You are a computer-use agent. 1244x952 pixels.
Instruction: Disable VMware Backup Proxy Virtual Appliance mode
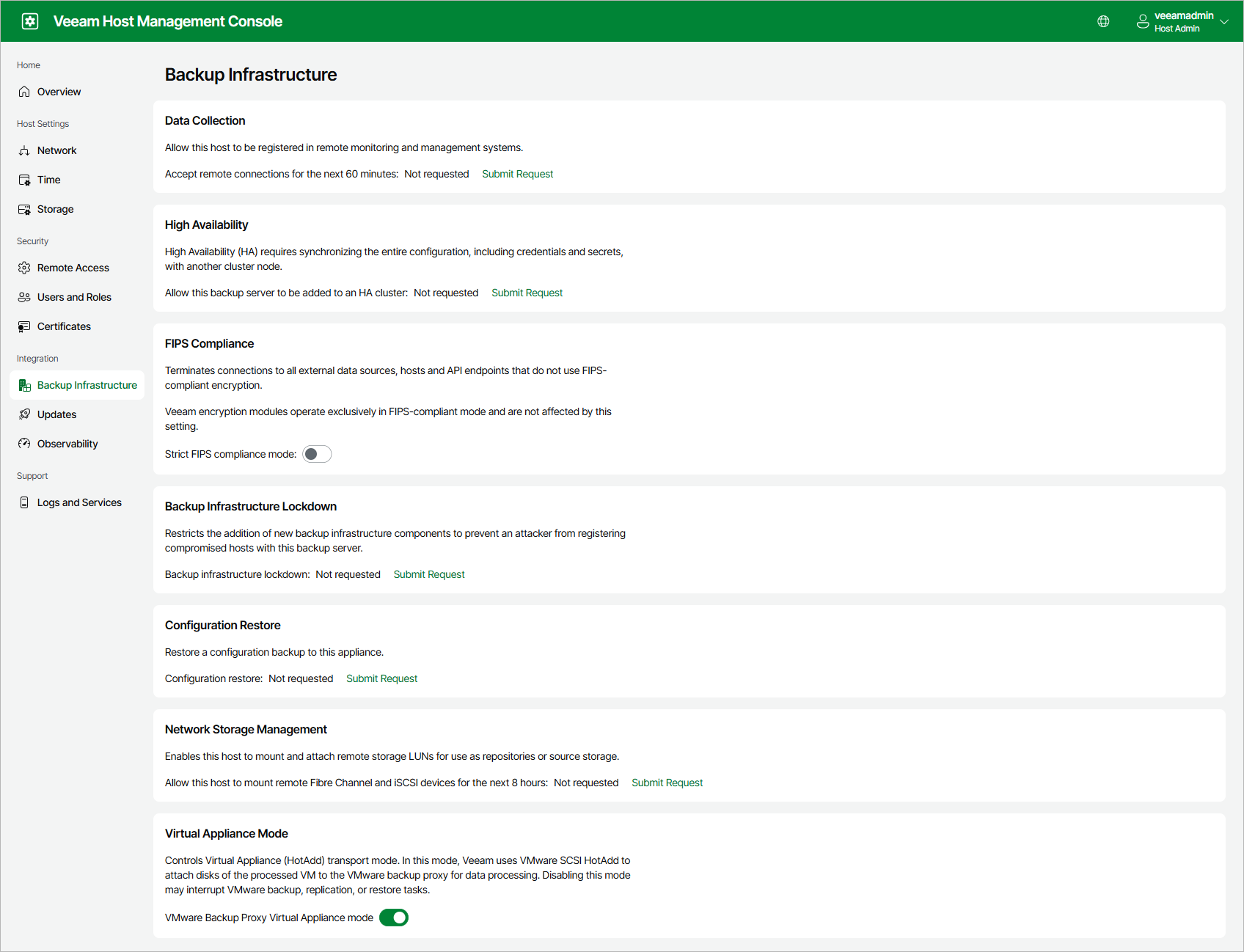pos(394,918)
